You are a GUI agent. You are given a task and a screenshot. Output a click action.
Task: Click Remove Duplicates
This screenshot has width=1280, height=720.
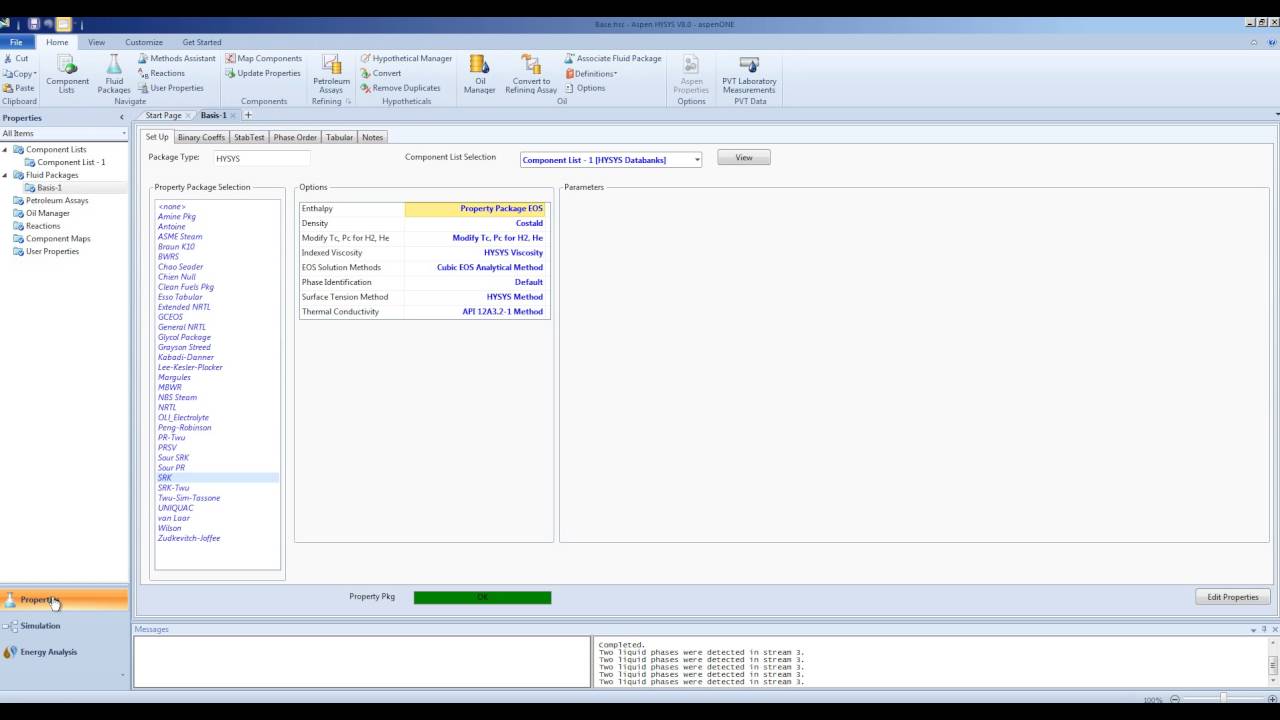[x=400, y=88]
